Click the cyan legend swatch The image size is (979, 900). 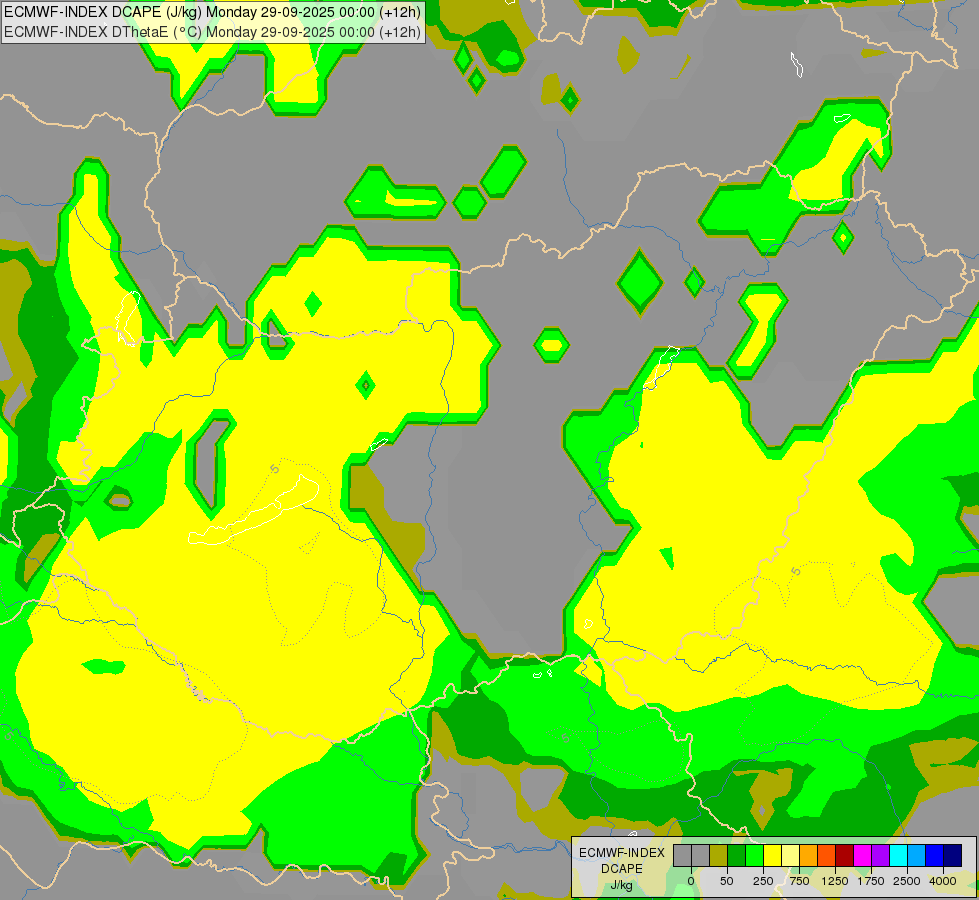(x=898, y=855)
